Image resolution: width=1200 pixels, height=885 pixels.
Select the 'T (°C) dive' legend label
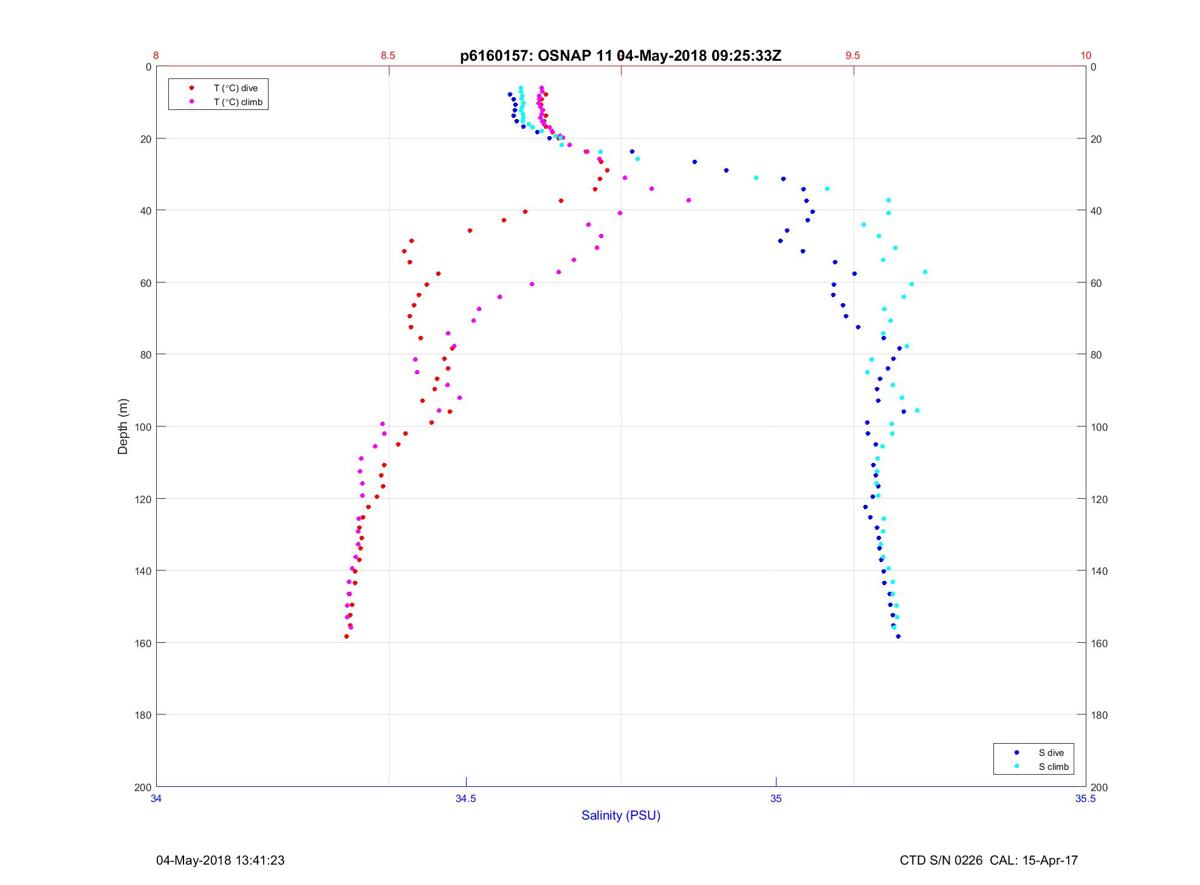[235, 88]
